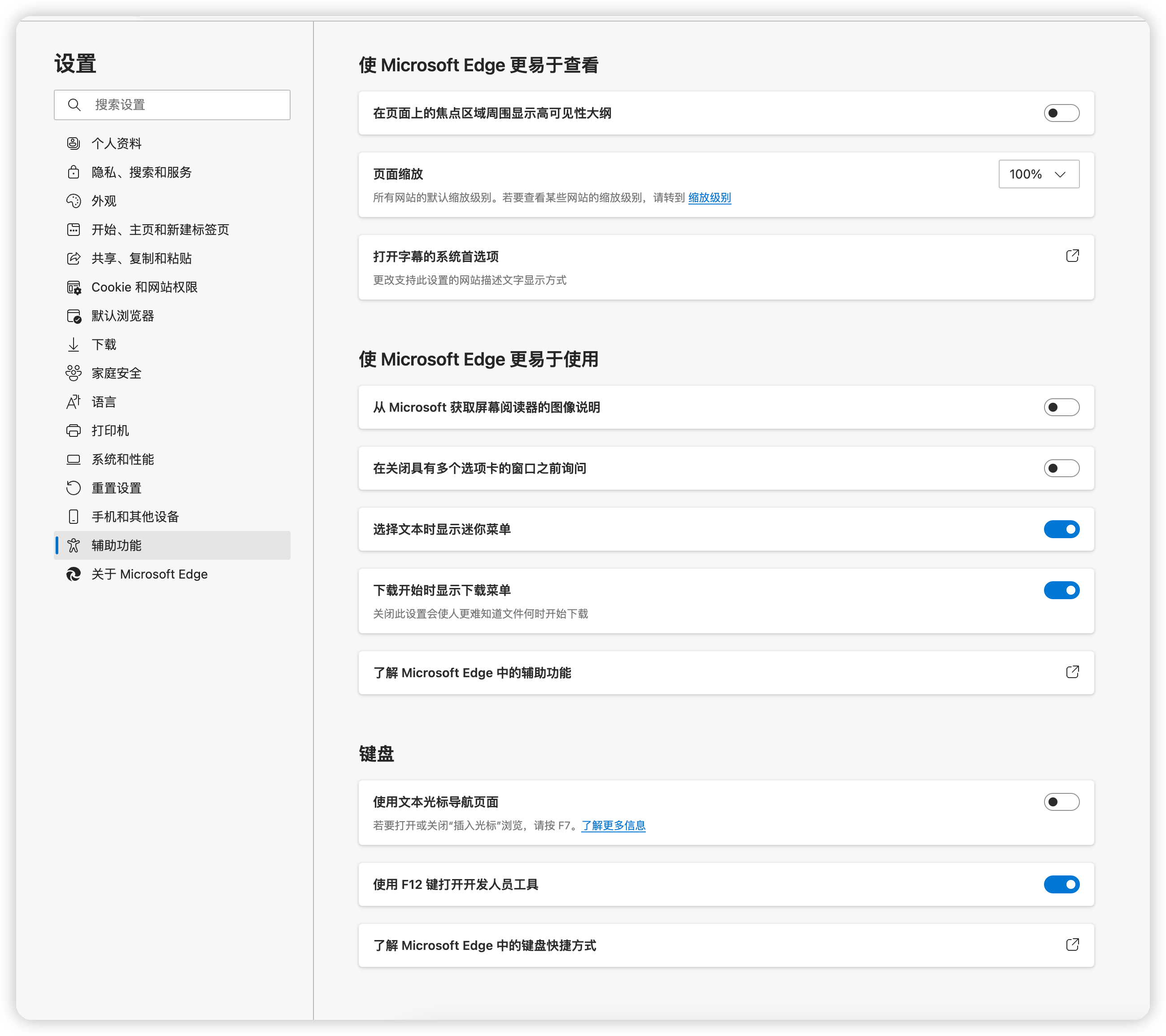The height and width of the screenshot is (1036, 1166).
Task: Click the printer icon for 打印机
Action: [x=74, y=430]
